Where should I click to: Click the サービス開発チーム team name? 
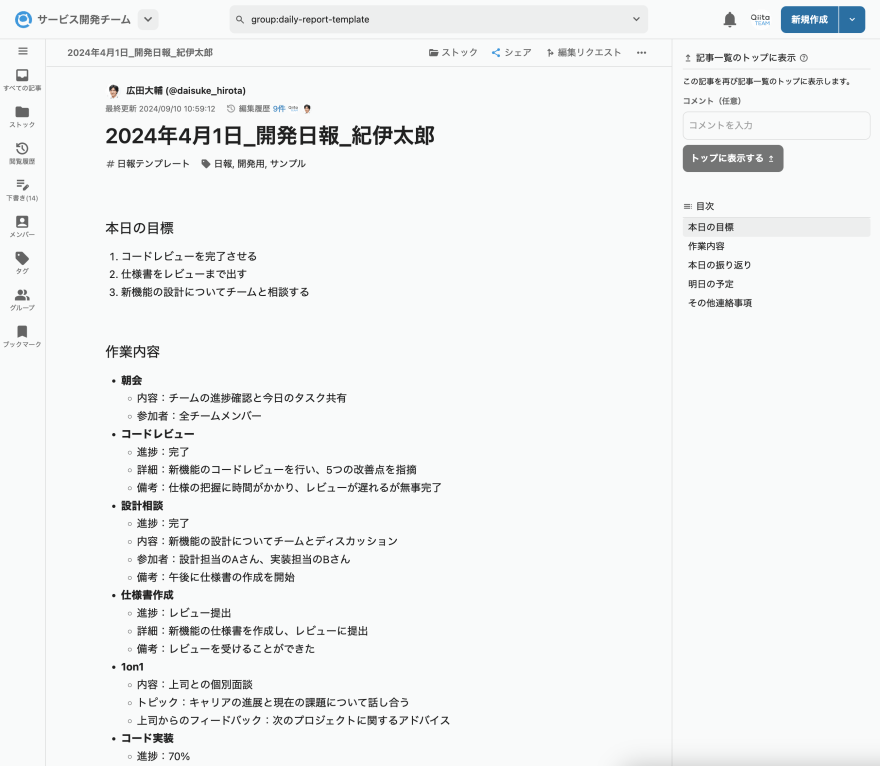84,20
